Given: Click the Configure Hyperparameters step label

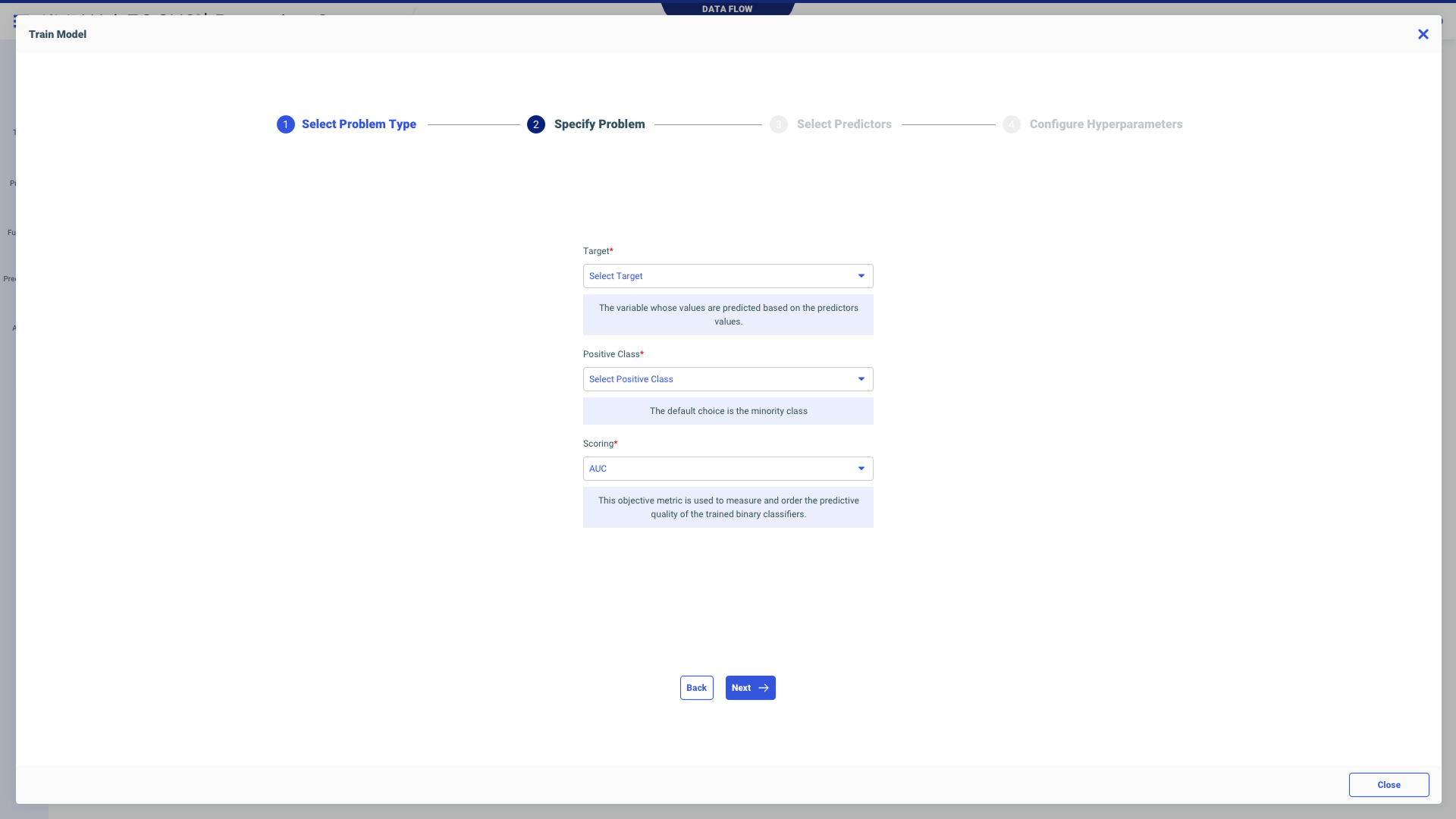Looking at the screenshot, I should click(x=1105, y=124).
